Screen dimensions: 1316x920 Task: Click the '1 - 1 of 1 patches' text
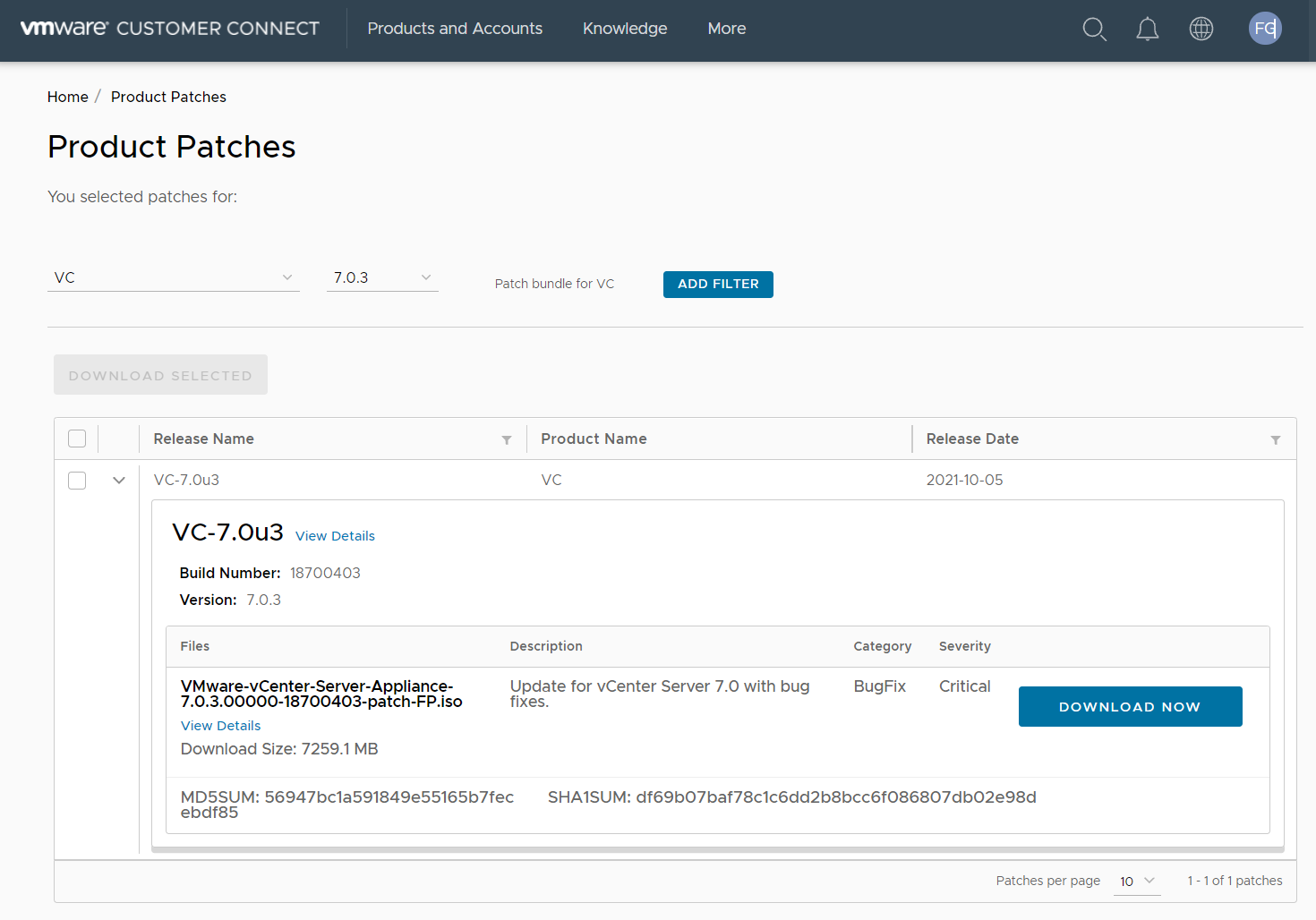coord(1235,881)
